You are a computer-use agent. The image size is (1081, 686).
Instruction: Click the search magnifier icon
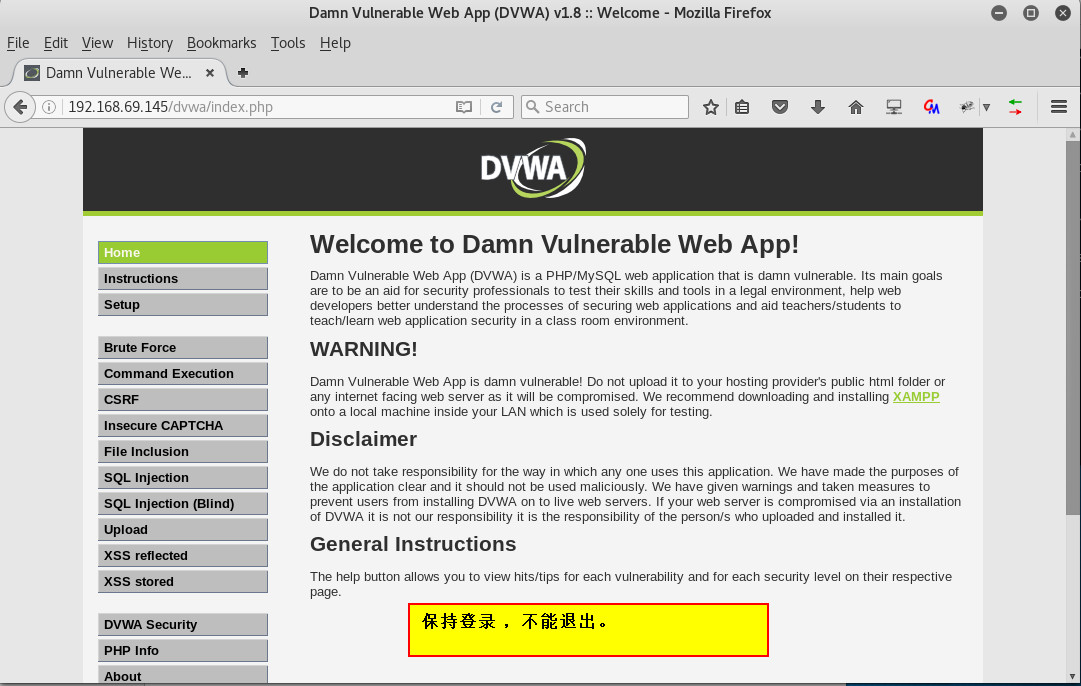[x=532, y=107]
